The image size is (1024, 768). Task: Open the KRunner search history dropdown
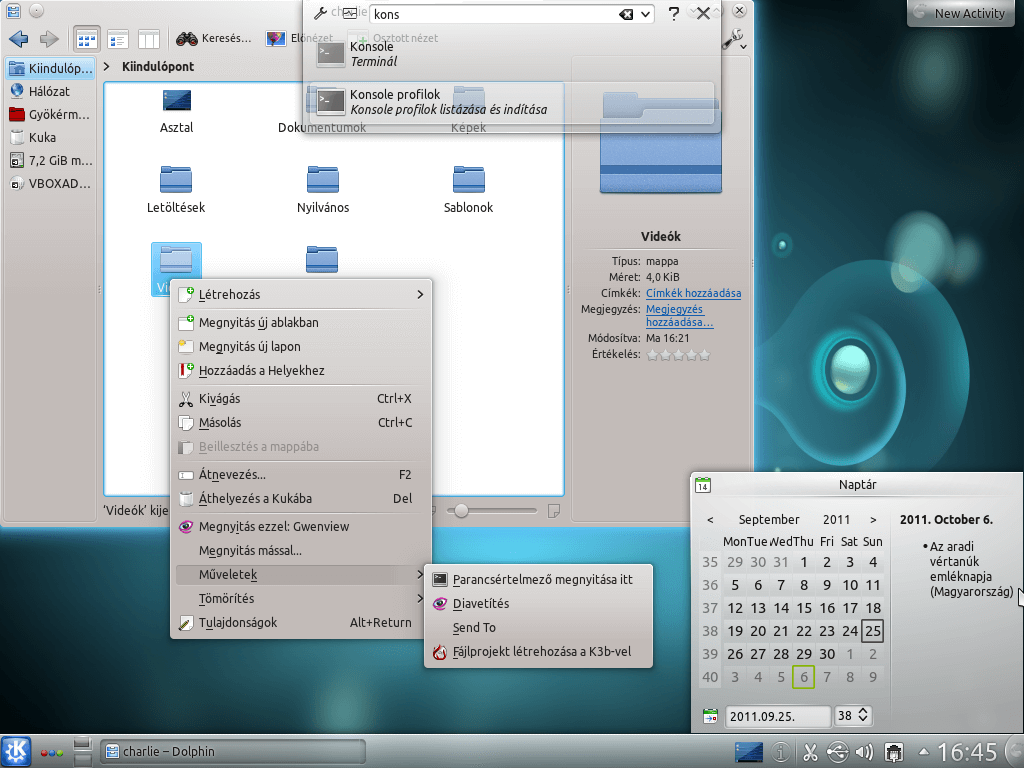pos(647,14)
